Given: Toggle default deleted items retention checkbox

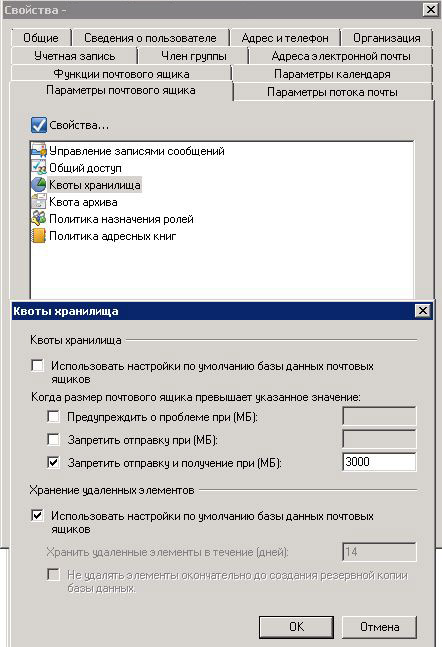Looking at the screenshot, I should coord(38,515).
